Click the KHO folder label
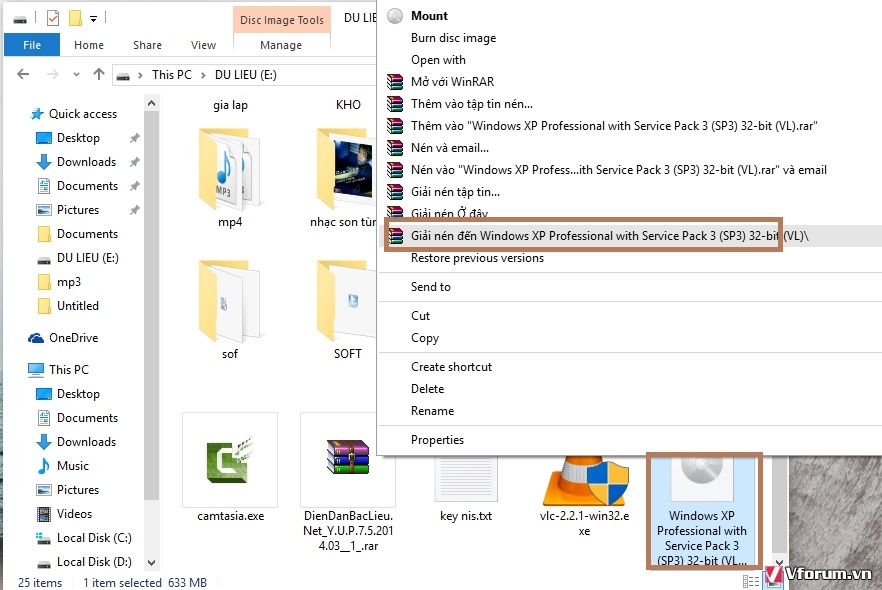The image size is (882, 590). [x=348, y=105]
